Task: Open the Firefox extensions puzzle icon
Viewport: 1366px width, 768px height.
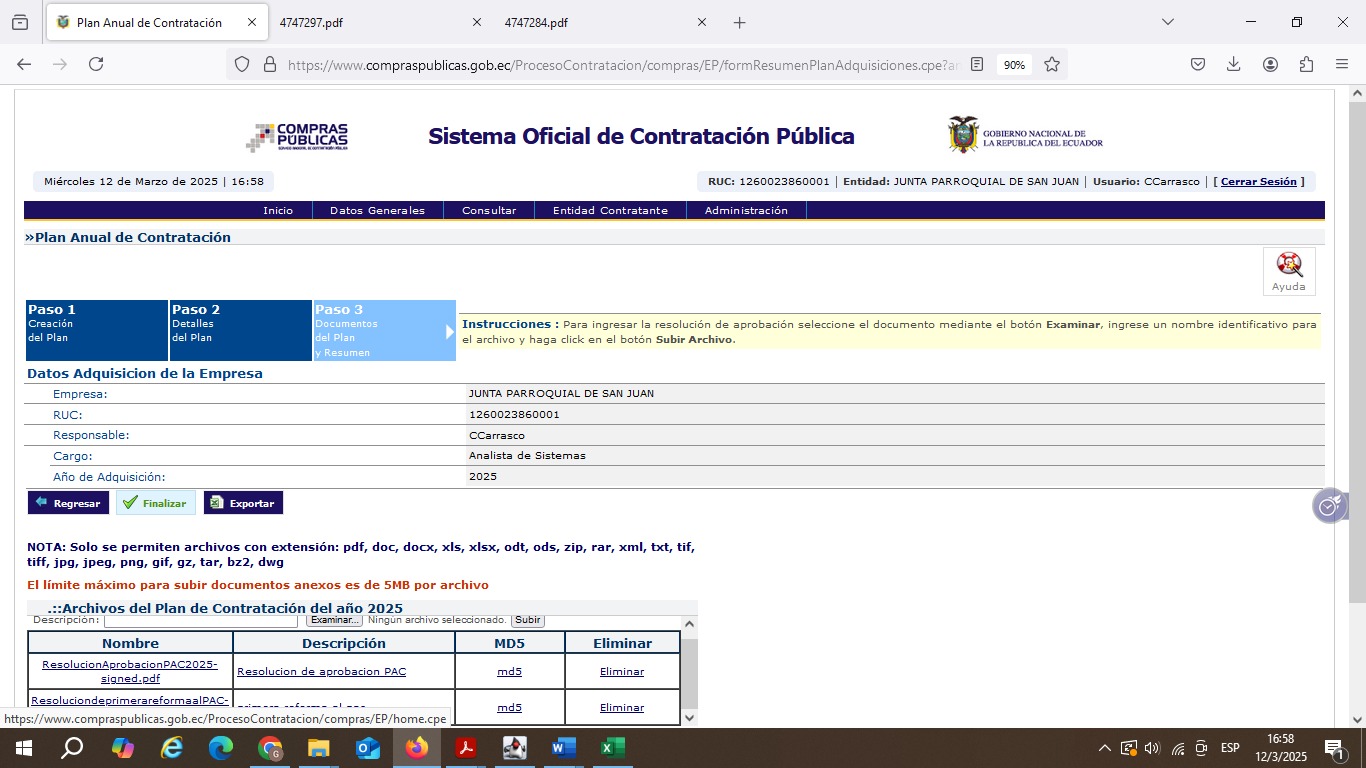Action: tap(1306, 64)
